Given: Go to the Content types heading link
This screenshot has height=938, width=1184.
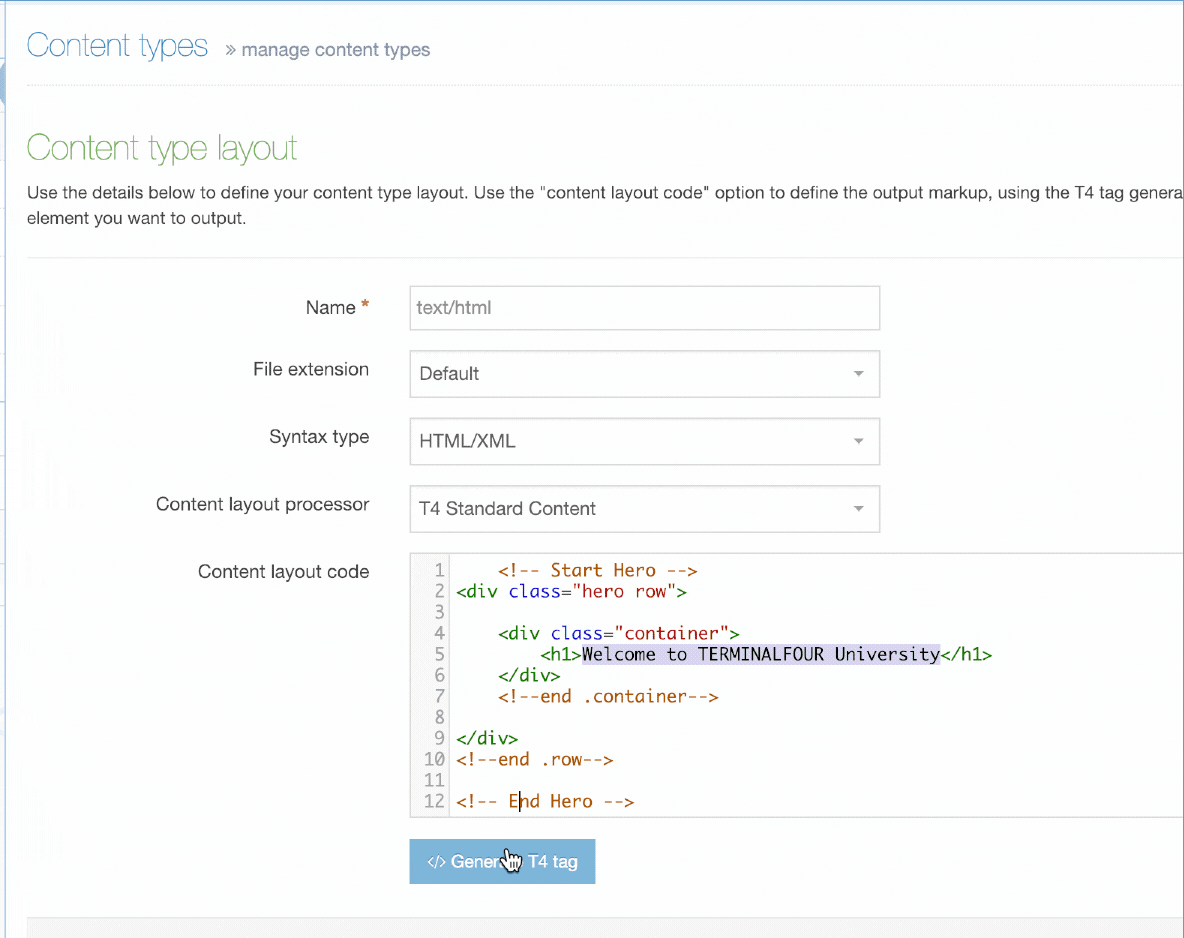Looking at the screenshot, I should coord(117,46).
